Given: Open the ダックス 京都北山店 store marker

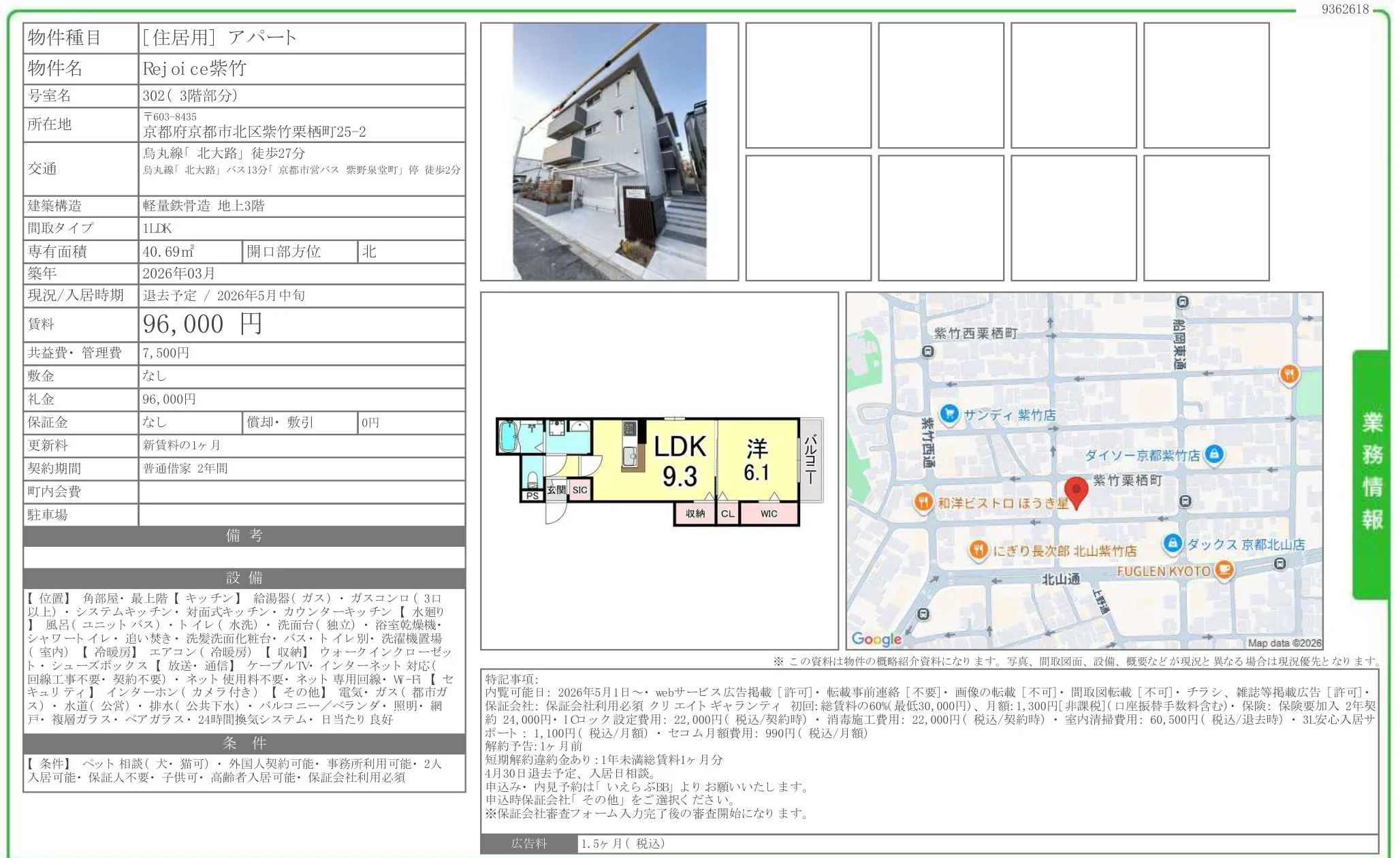Looking at the screenshot, I should tap(1173, 544).
